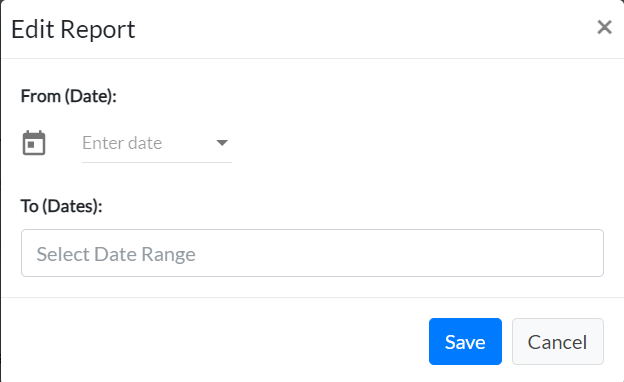
Task: Click the calendar icon beside Enter date
Action: pos(34,143)
